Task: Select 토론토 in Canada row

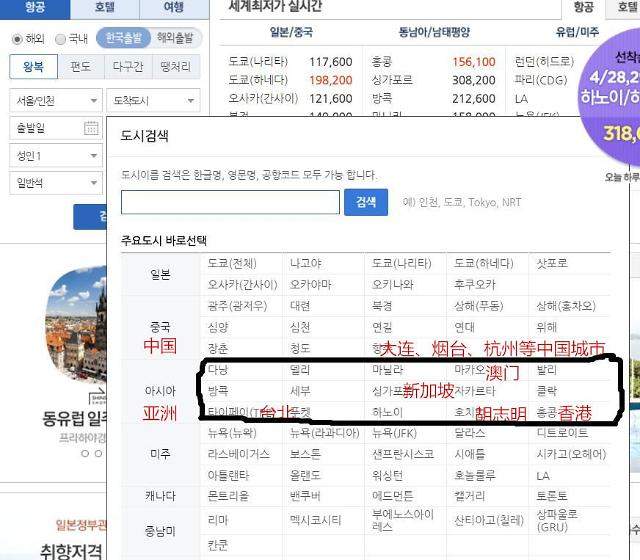Action: pos(552,496)
